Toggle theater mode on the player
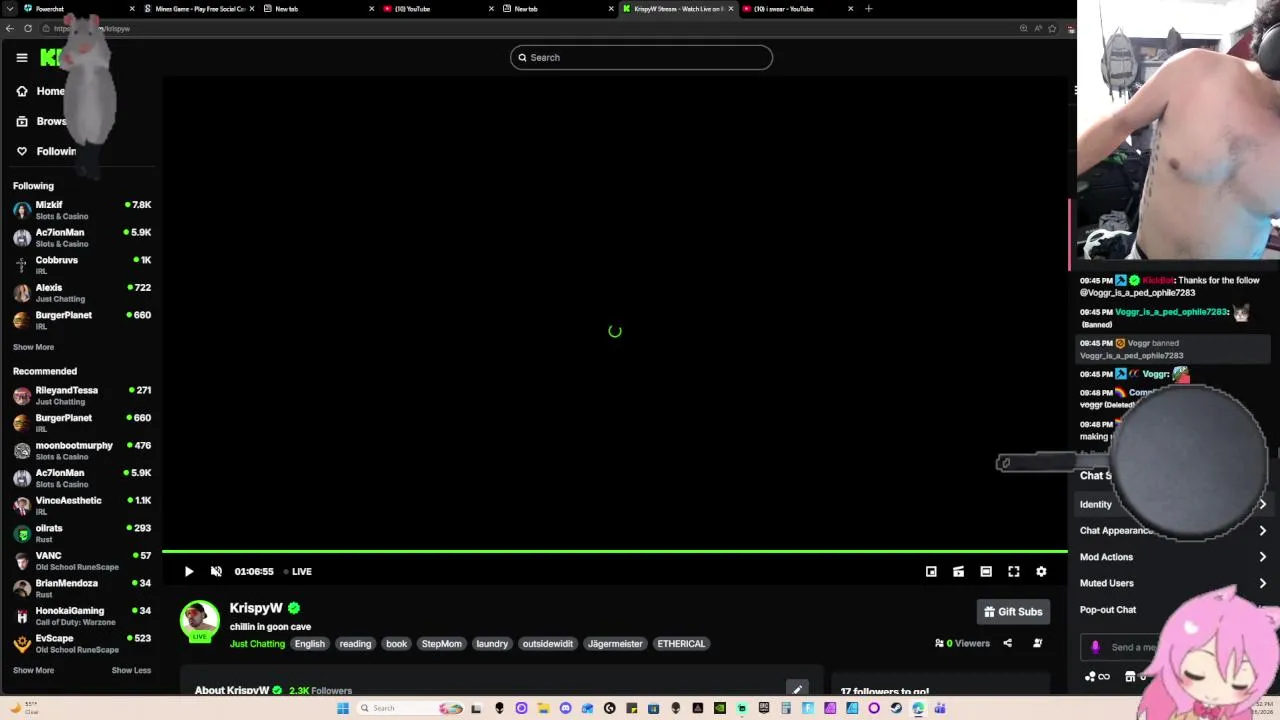Screen dimensions: 1280x720 [986, 572]
